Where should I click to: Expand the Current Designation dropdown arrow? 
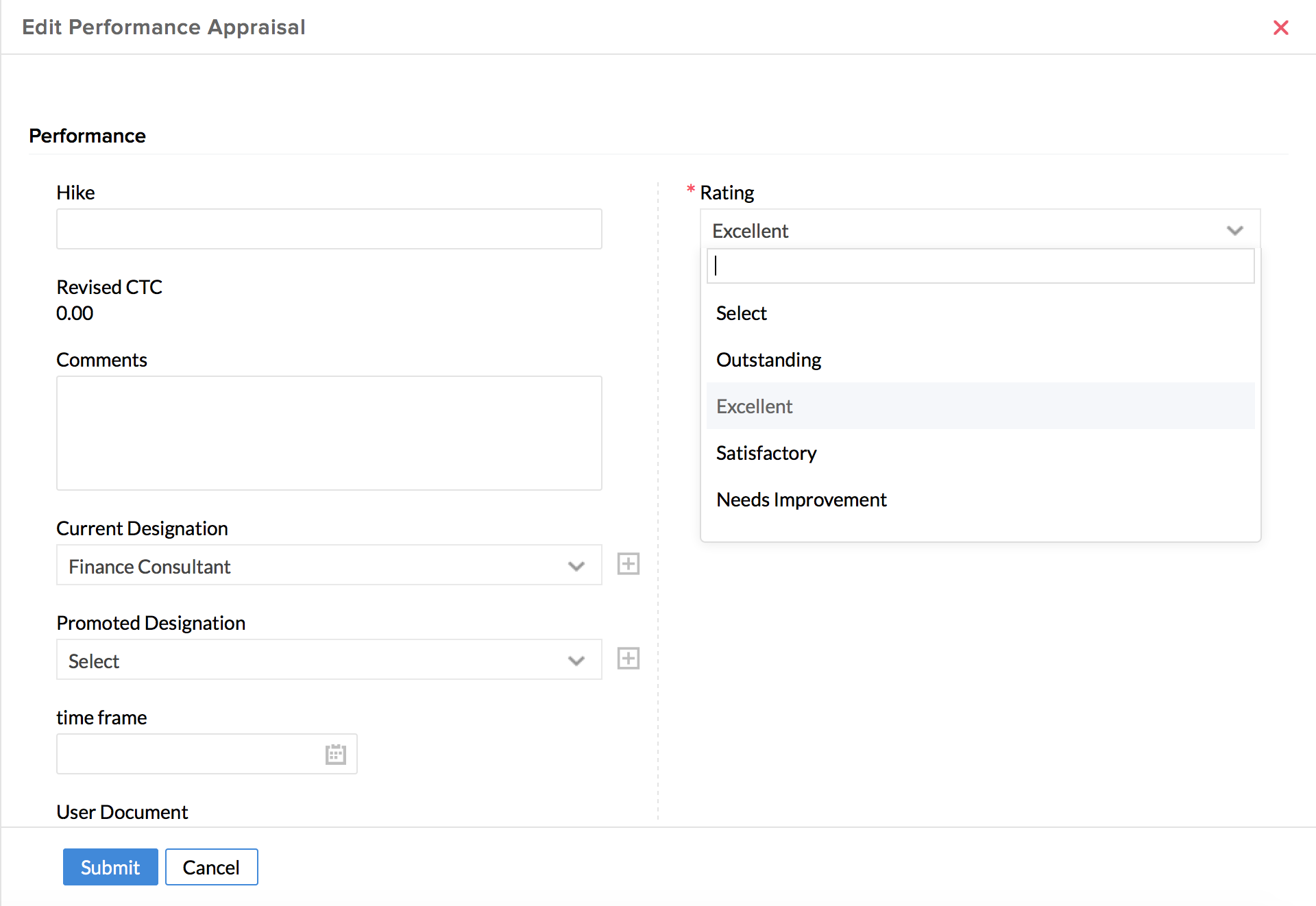pos(576,566)
